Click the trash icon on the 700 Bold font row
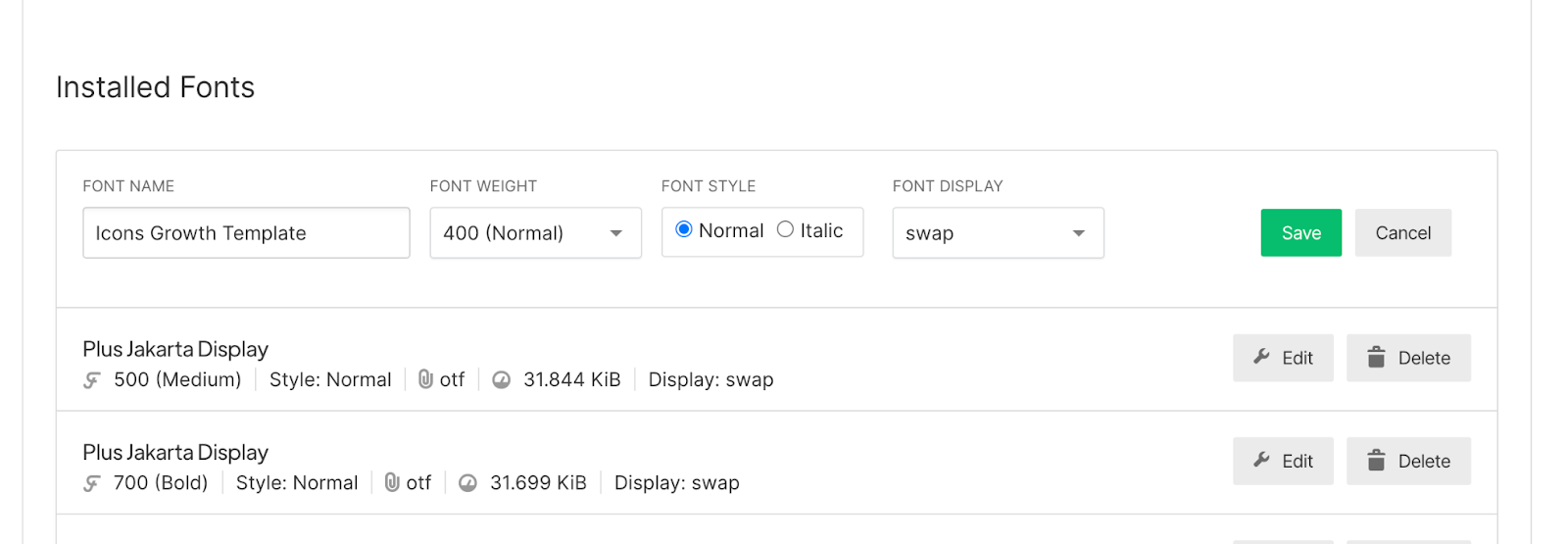Screen dimensions: 1568x544 (x=1376, y=460)
